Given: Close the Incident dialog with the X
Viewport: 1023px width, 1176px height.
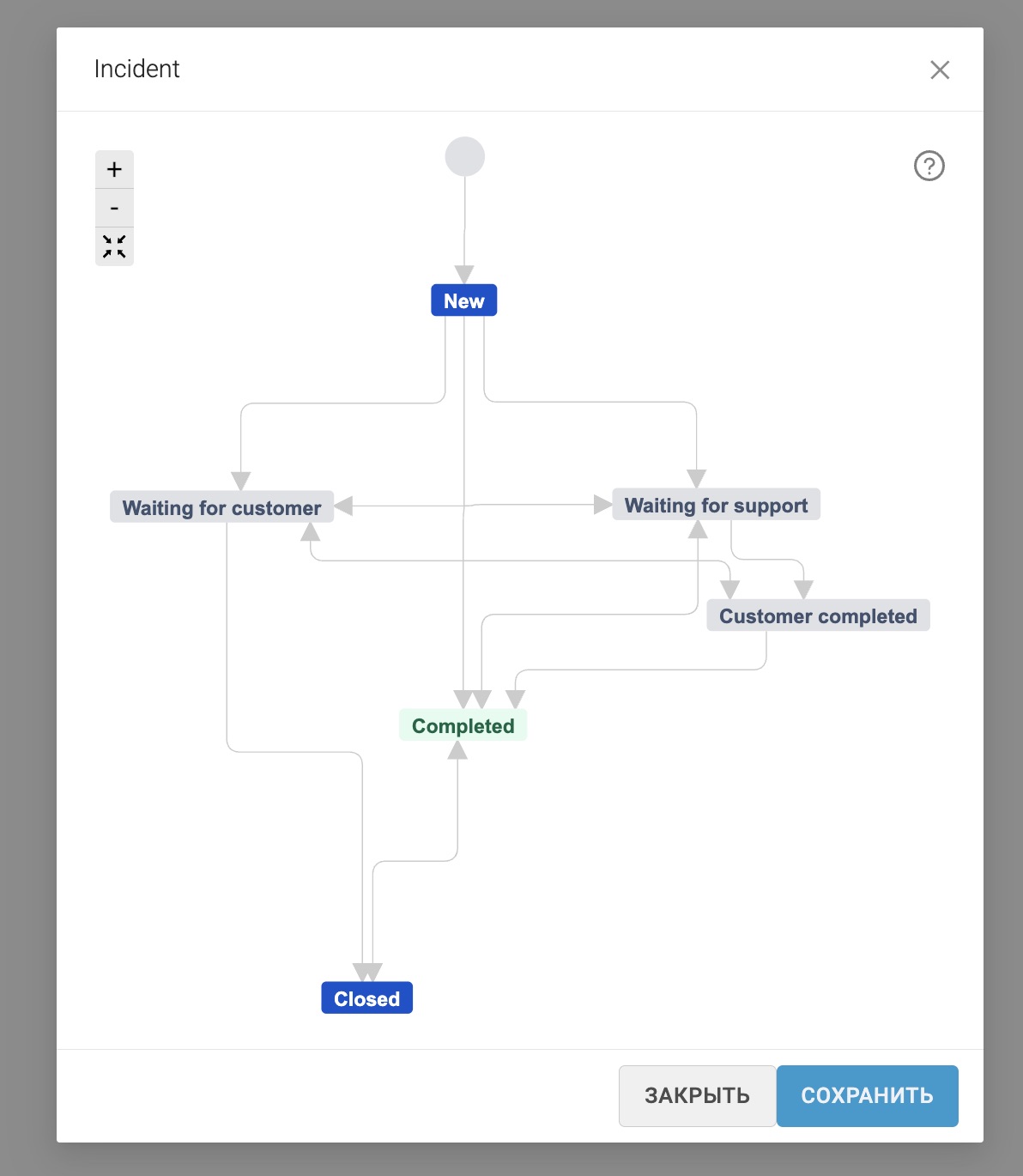Looking at the screenshot, I should click(940, 70).
